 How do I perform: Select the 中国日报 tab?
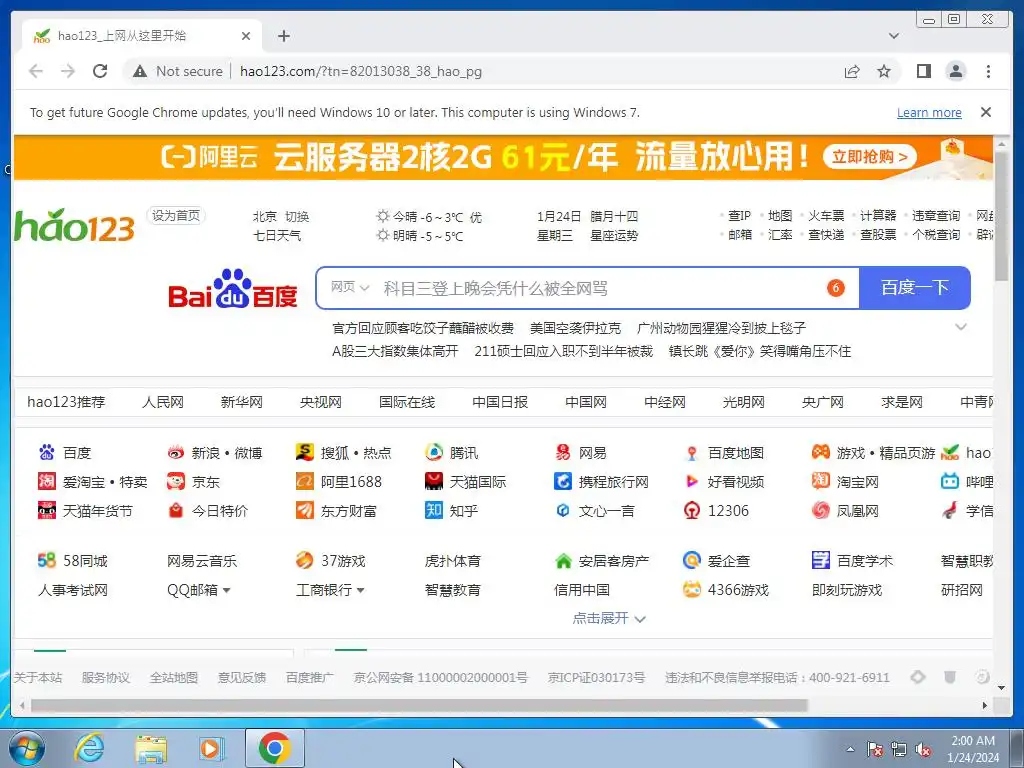(500, 402)
